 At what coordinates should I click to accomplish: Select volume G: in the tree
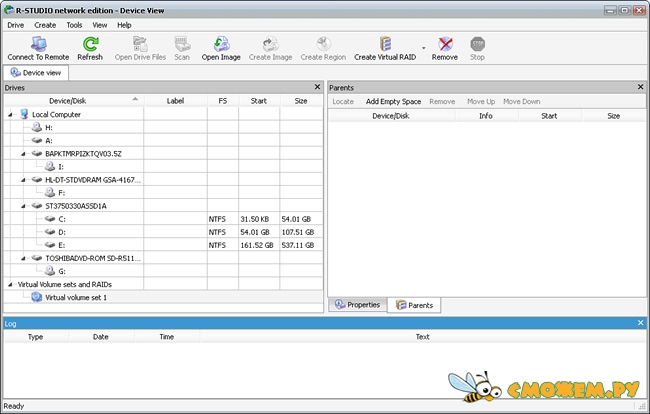(62, 271)
